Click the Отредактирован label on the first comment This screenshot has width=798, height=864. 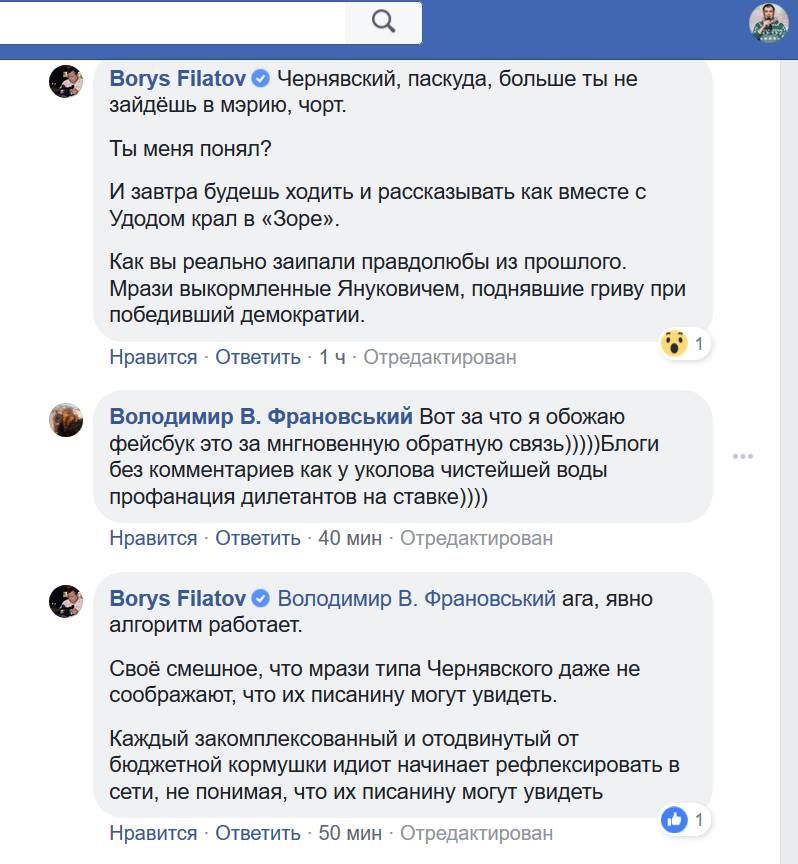tap(441, 357)
